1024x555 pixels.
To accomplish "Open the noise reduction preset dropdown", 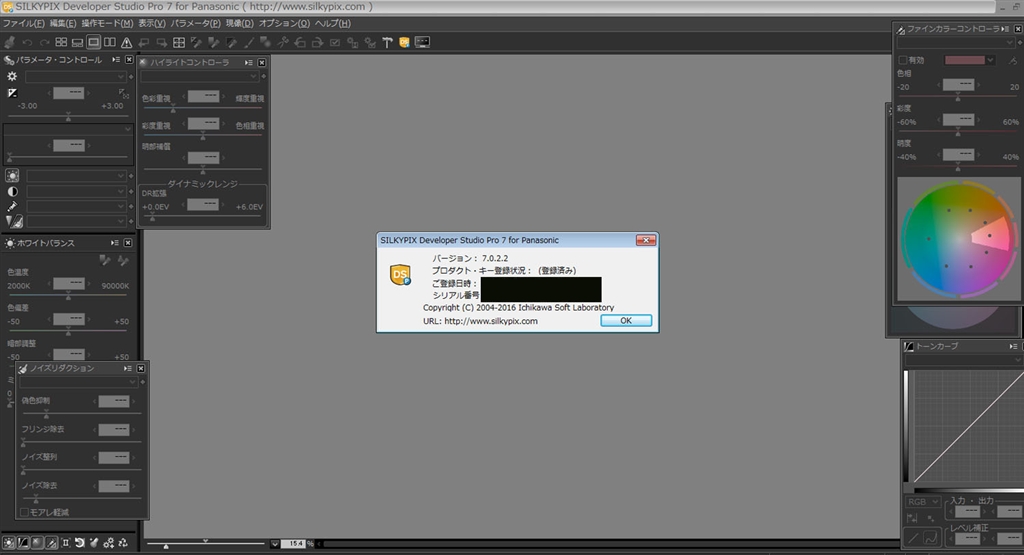I will [78, 382].
